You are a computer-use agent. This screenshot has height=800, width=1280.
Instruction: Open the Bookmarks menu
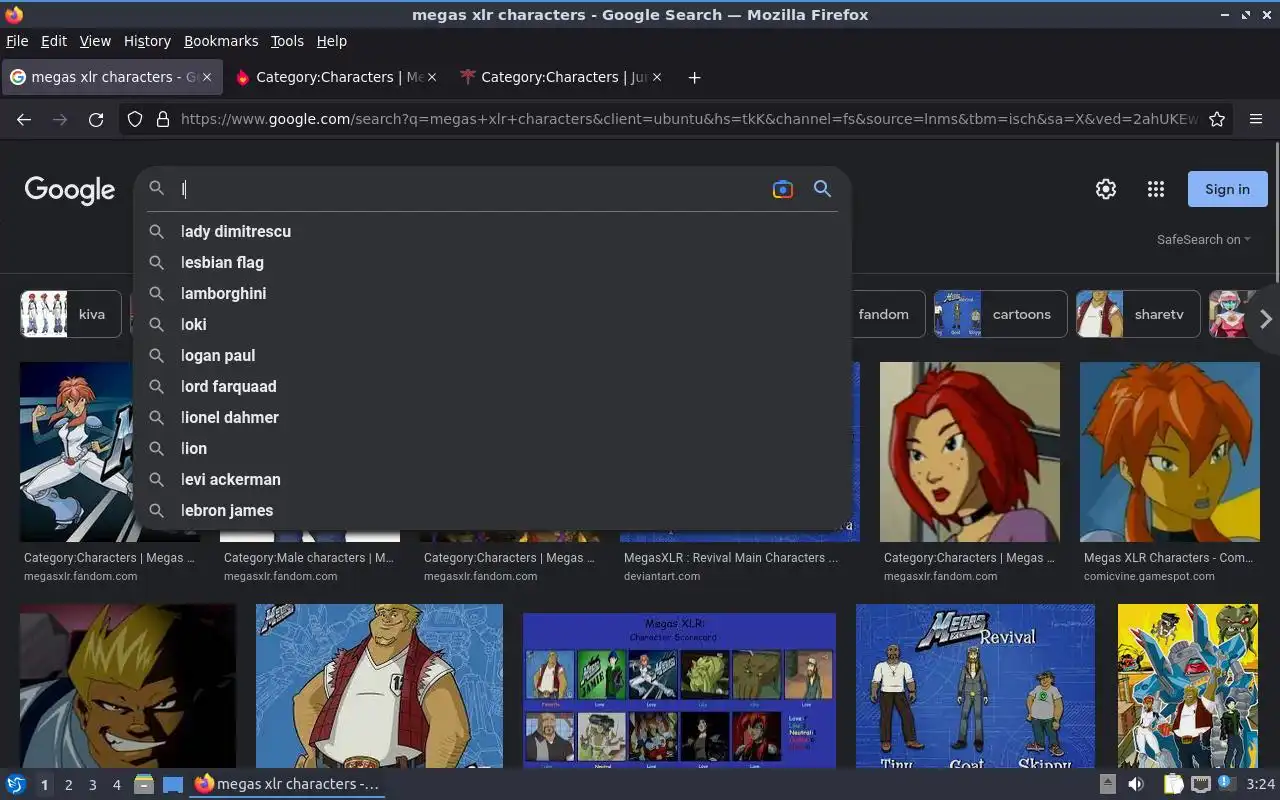(221, 41)
